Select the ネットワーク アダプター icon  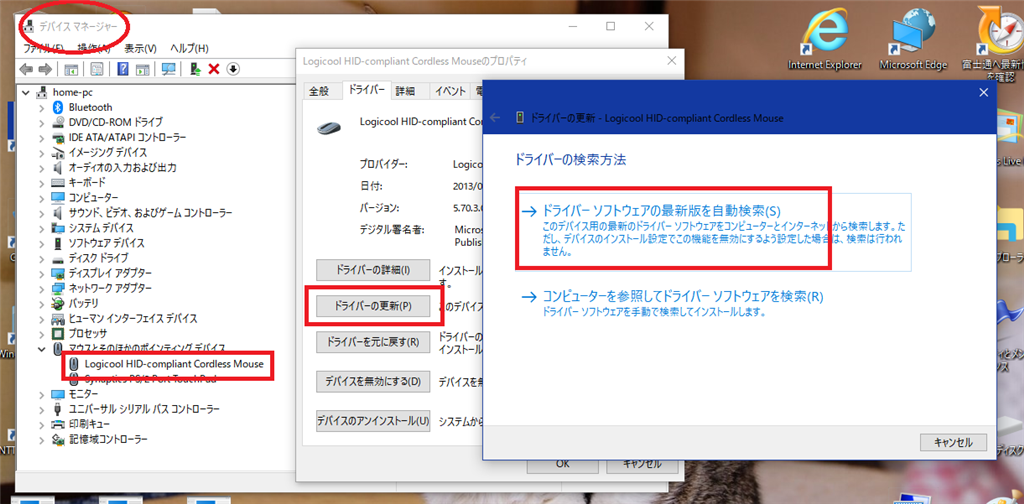[57, 288]
